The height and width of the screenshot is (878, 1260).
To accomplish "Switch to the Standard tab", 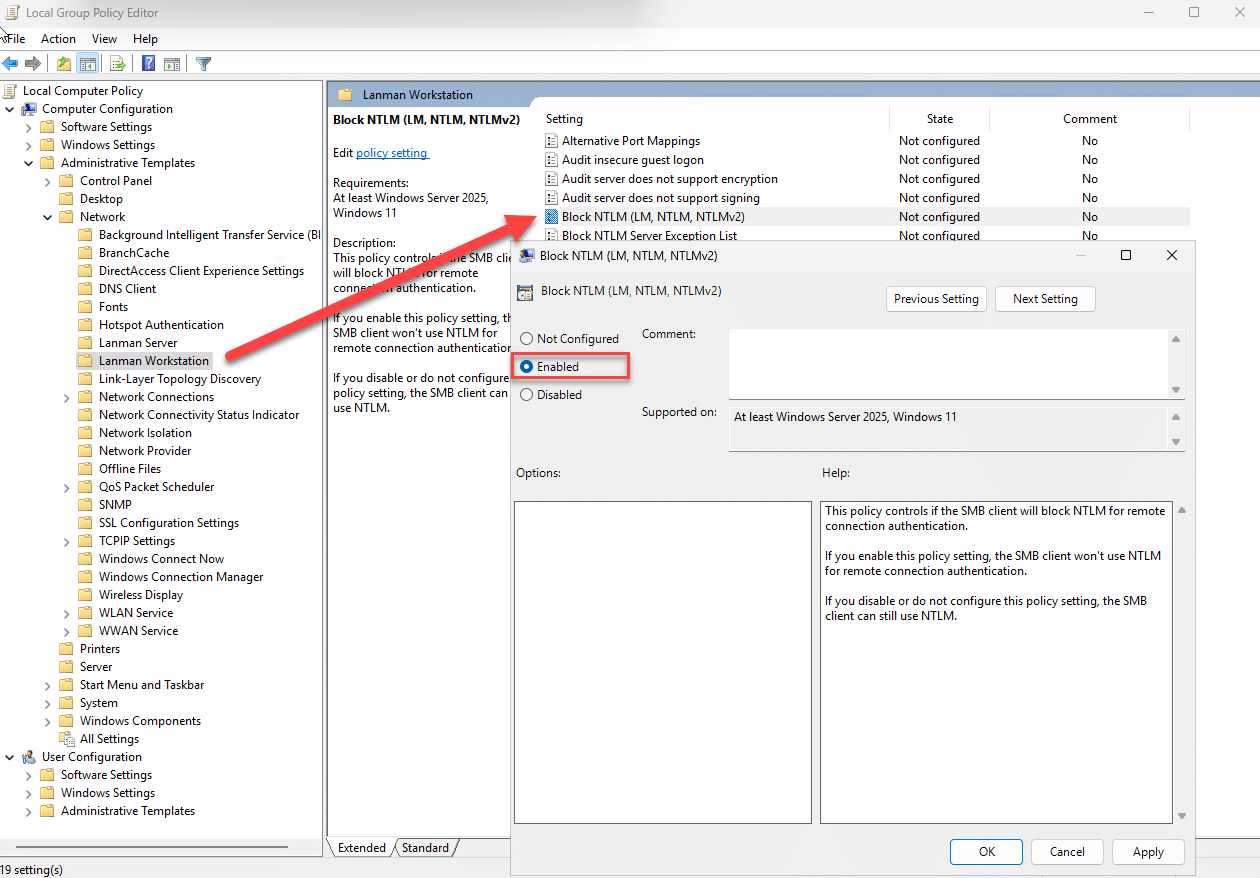I will (x=425, y=847).
